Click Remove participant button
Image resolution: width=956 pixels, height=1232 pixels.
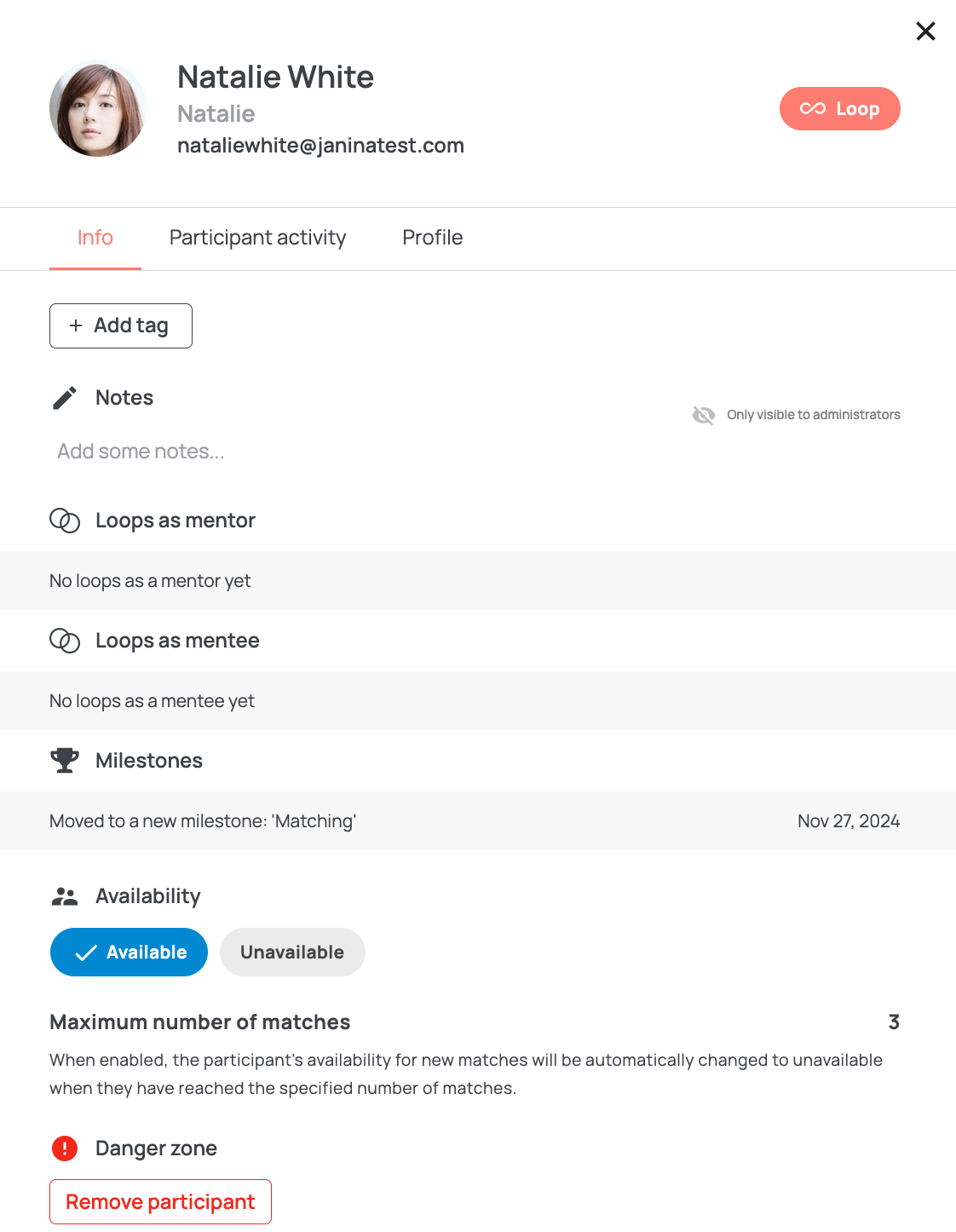click(x=160, y=1201)
